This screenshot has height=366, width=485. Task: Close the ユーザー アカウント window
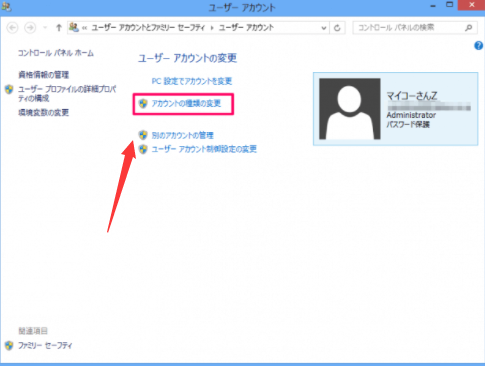point(472,5)
